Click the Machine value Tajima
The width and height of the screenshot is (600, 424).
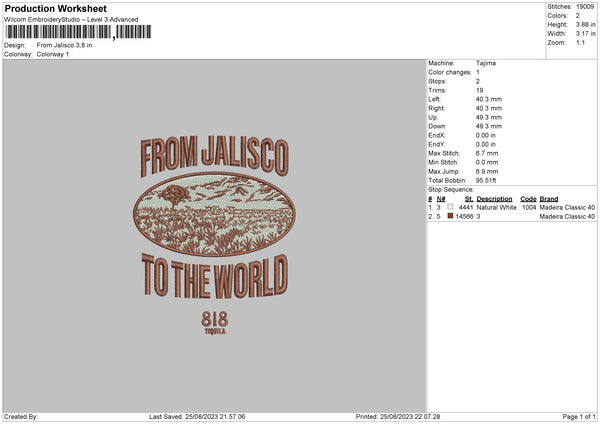[x=486, y=63]
